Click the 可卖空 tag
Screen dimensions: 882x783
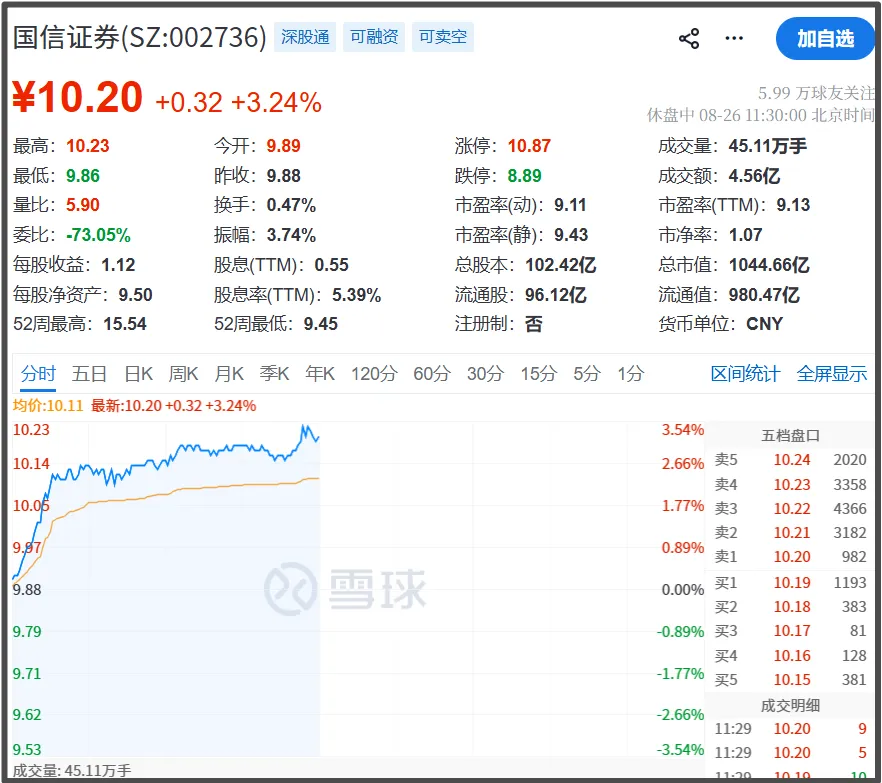[x=443, y=37]
